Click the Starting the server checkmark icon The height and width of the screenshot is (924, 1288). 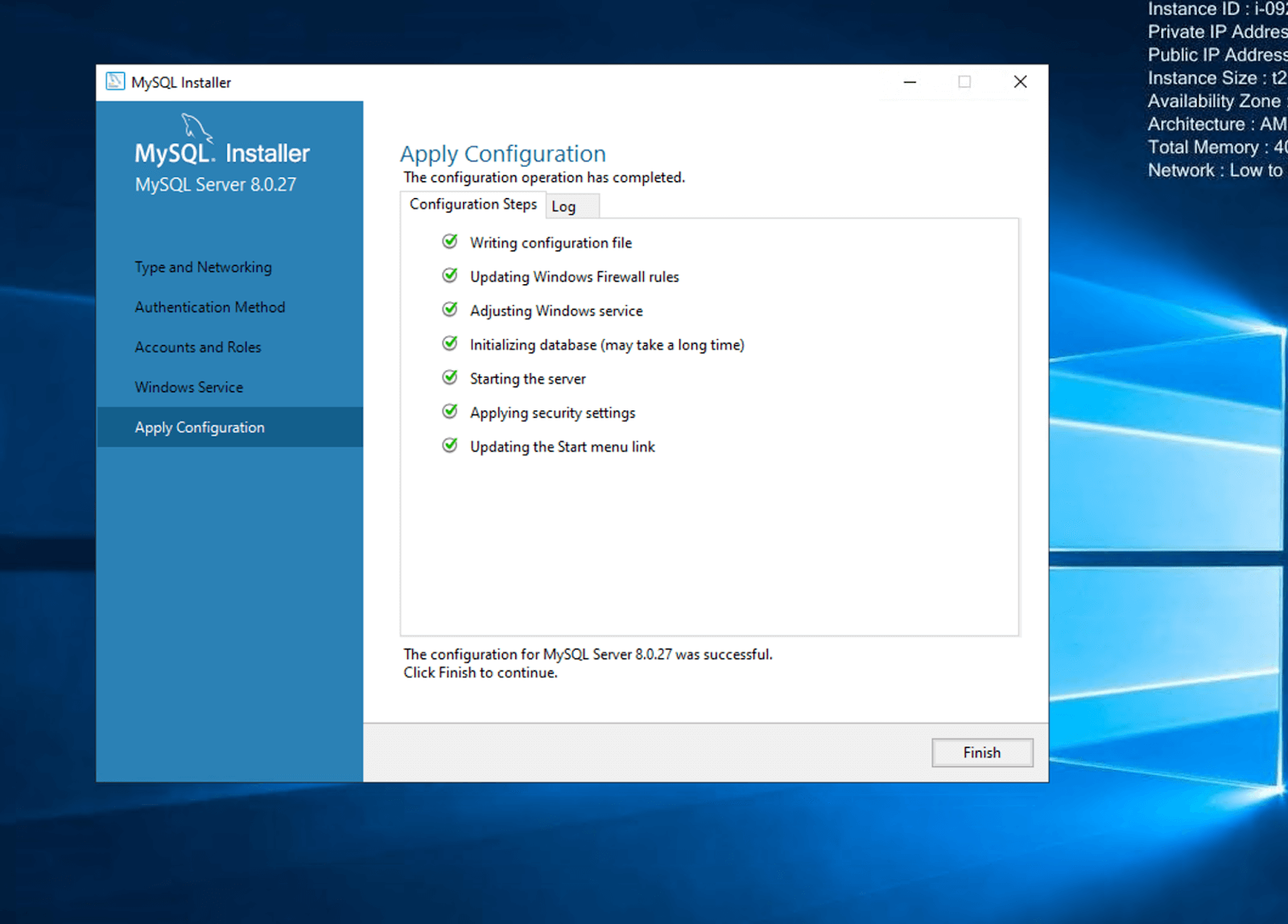click(450, 377)
